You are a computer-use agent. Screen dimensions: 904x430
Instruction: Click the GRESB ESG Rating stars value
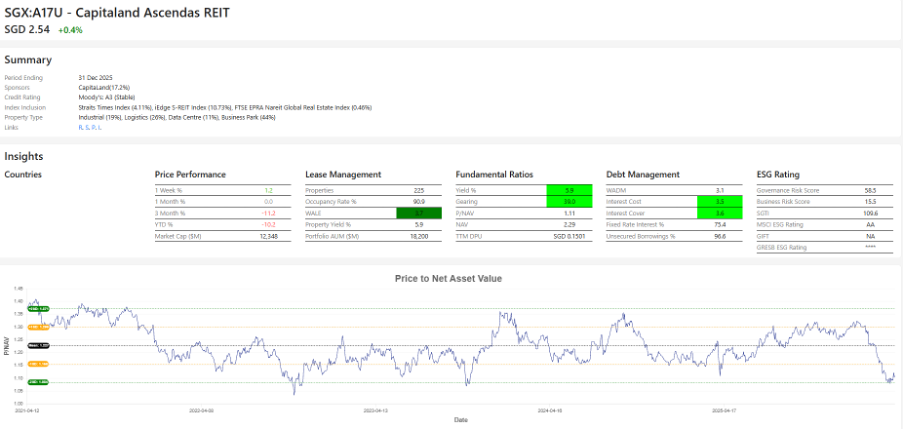click(871, 248)
